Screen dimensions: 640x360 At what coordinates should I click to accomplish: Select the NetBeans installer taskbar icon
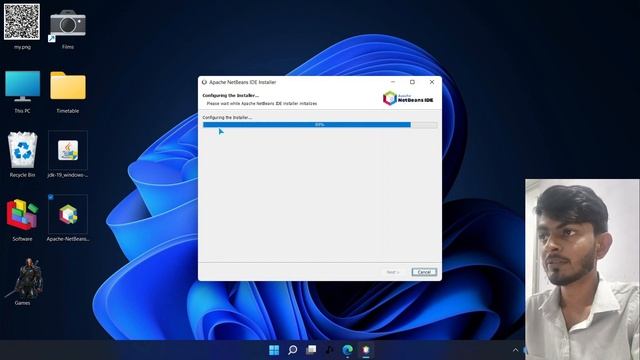(x=366, y=350)
